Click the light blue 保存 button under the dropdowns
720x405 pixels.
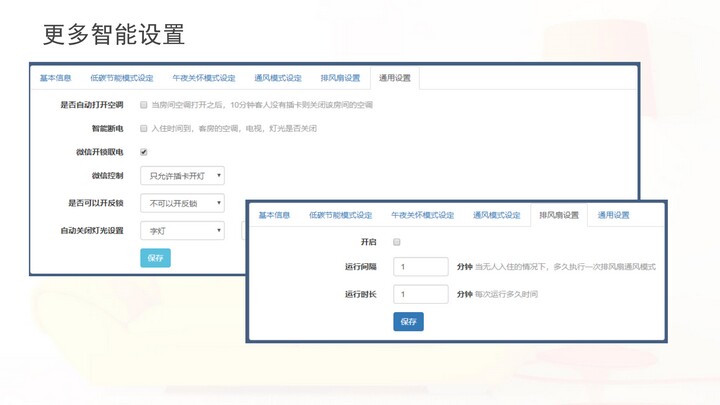pos(155,257)
